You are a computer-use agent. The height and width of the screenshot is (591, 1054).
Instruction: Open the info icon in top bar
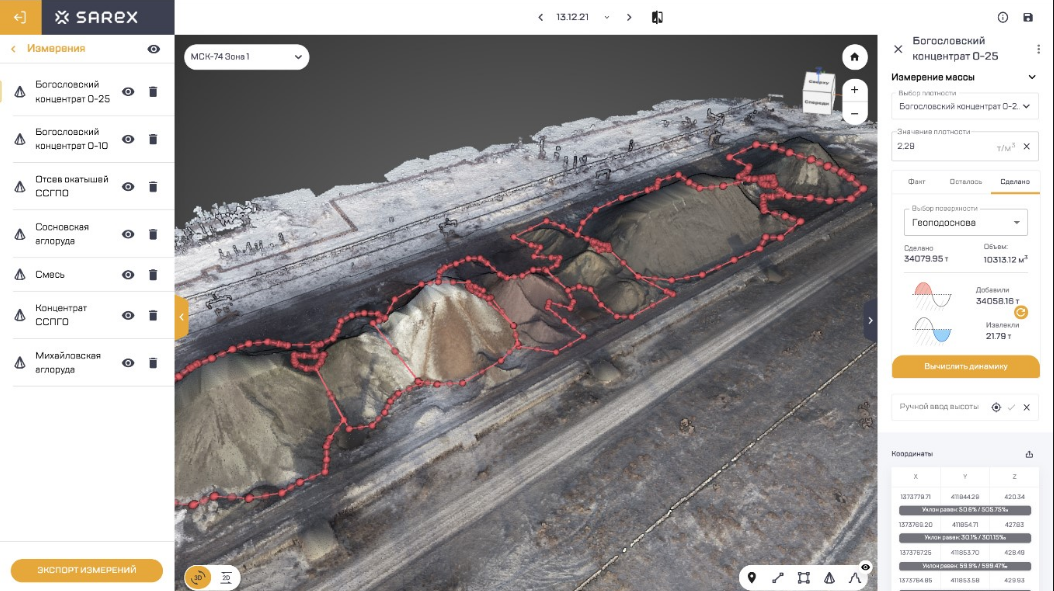[x=1003, y=17]
